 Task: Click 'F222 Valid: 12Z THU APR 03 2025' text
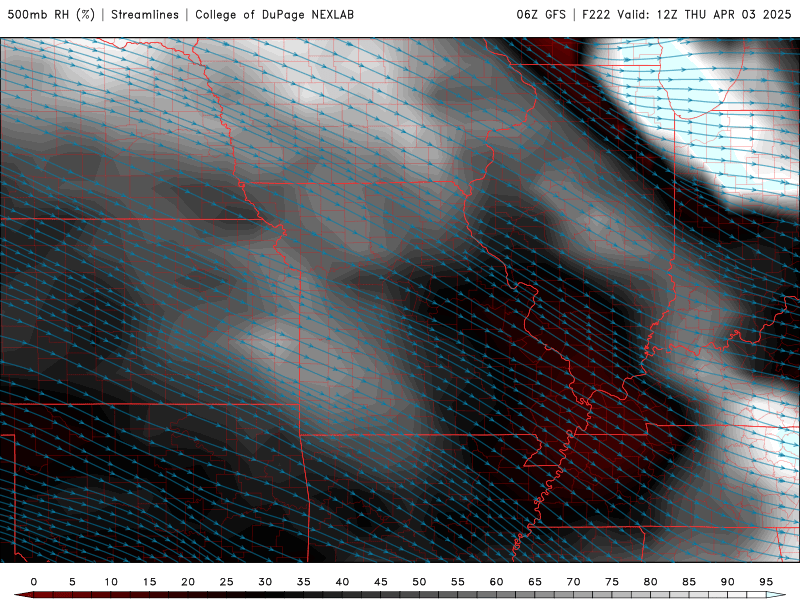coord(687,15)
